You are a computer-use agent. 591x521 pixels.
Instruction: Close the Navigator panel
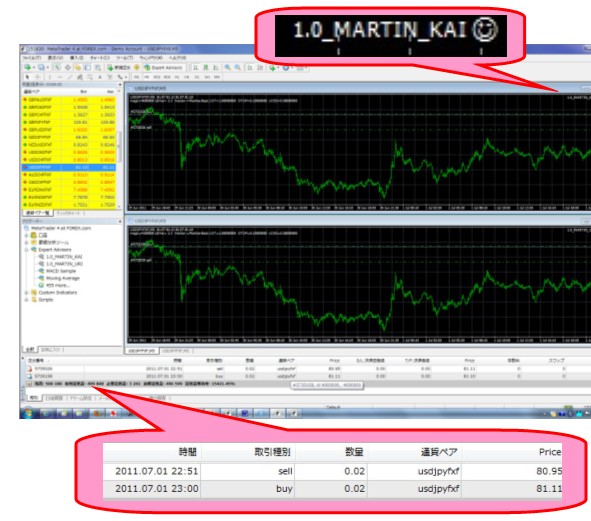120,221
